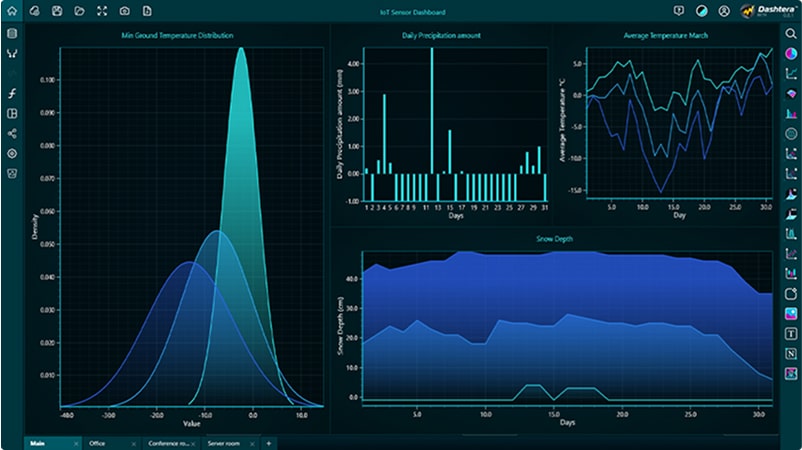This screenshot has height=450, width=802.
Task: Click the share nodes icon in left sidebar
Action: pyautogui.click(x=12, y=133)
